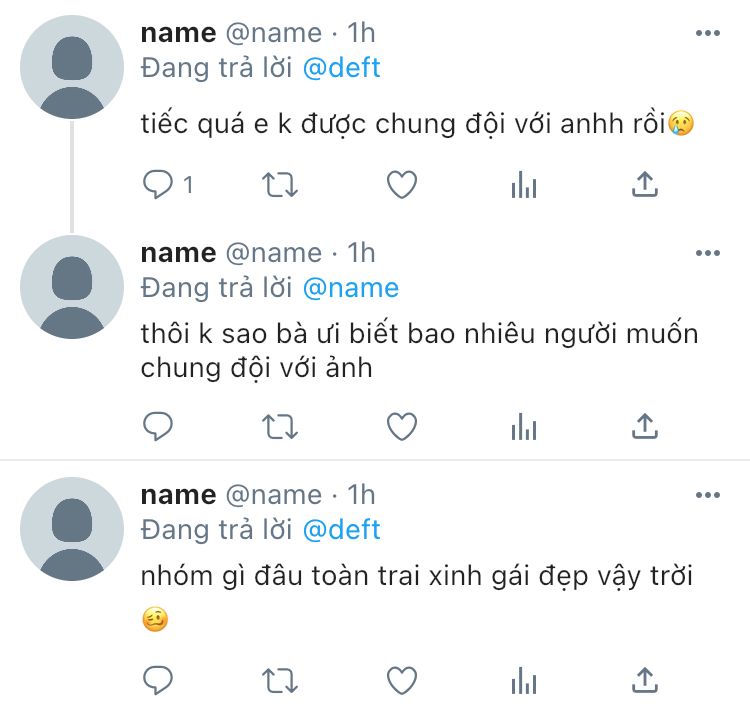Open more options on the 'nhóm gì đâu' tweet
The height and width of the screenshot is (708, 750).
[707, 495]
